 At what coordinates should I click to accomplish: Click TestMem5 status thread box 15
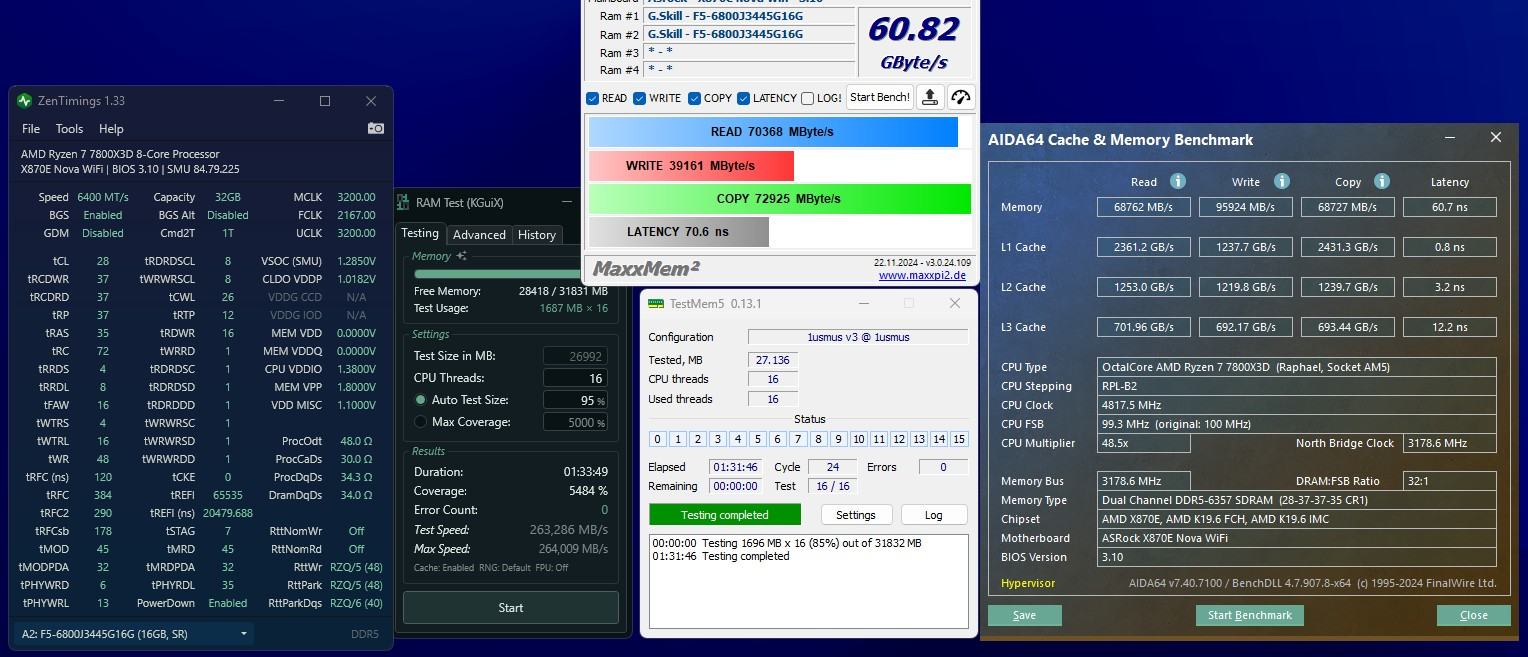coord(959,439)
